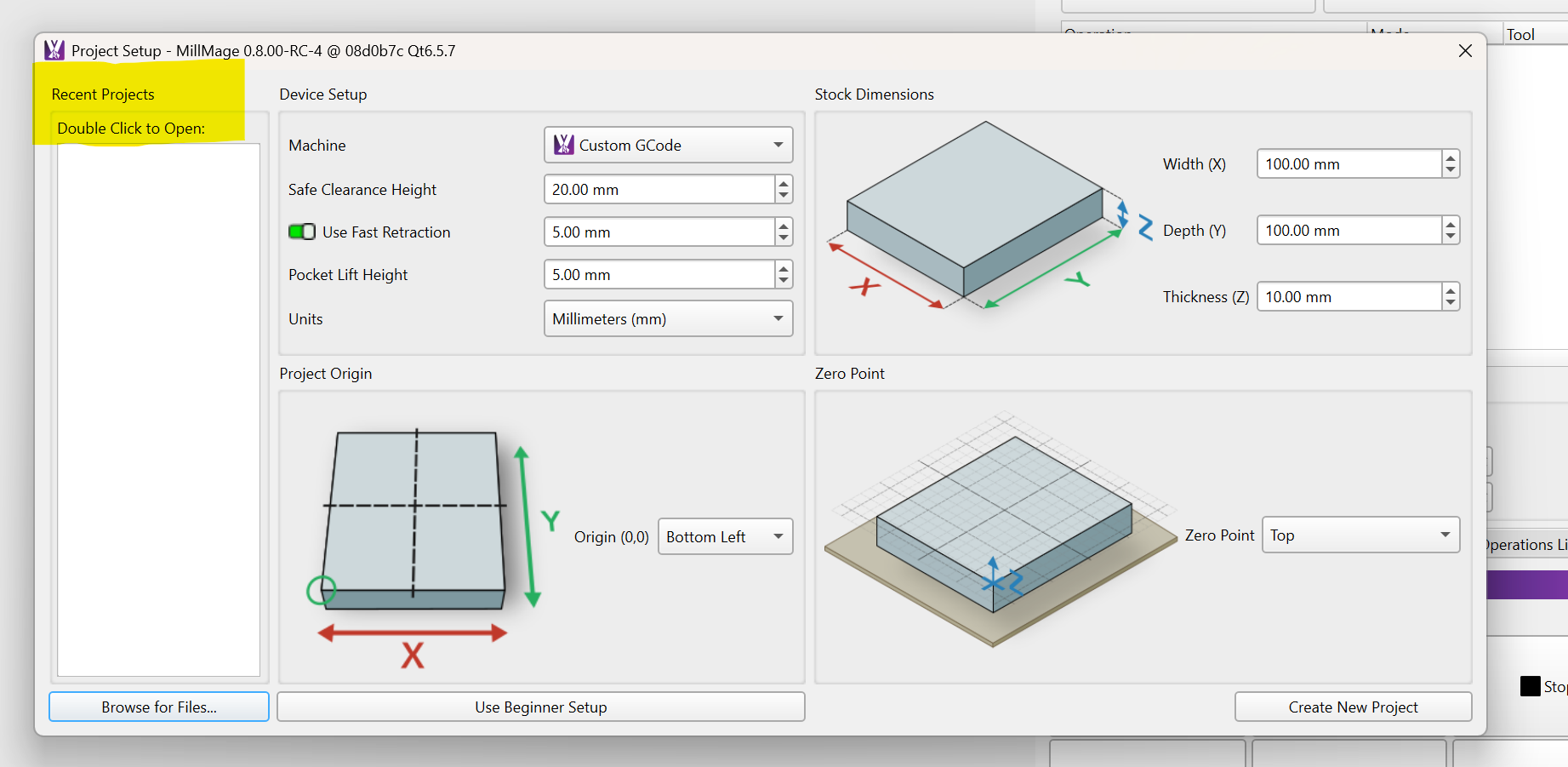Open the Machine dropdown set to Custom GCode
The height and width of the screenshot is (767, 1568).
tap(669, 145)
